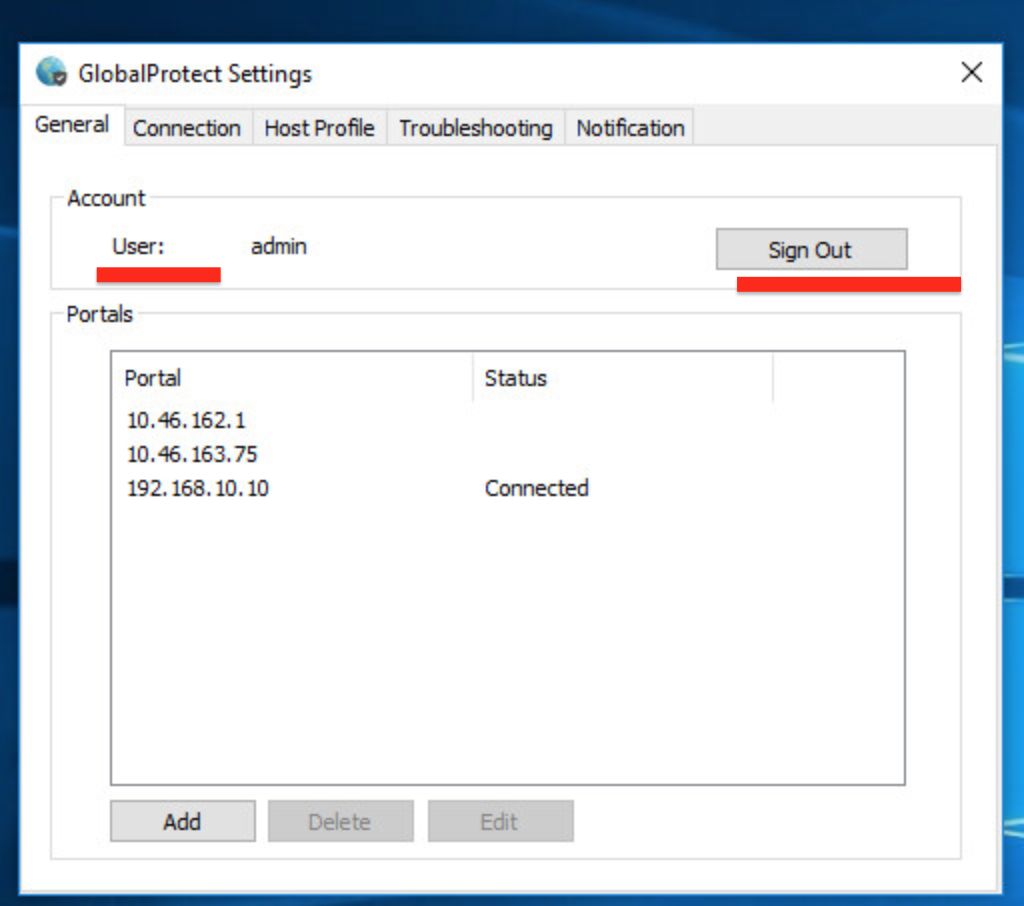Click the Portals group label
The image size is (1024, 906).
[99, 314]
